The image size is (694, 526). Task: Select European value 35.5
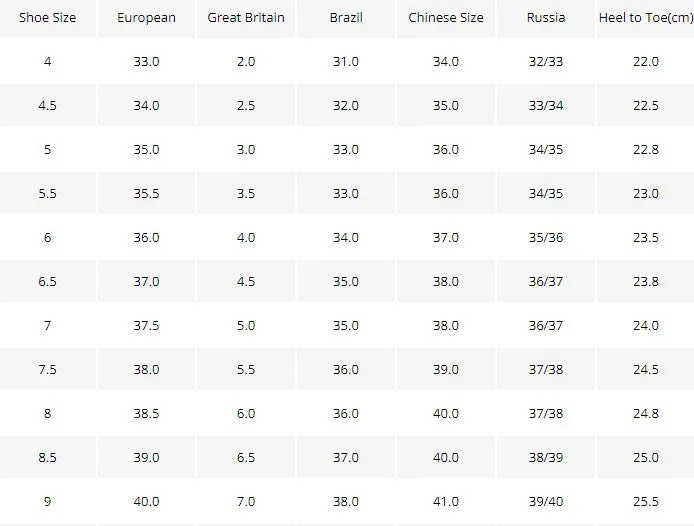(x=147, y=193)
